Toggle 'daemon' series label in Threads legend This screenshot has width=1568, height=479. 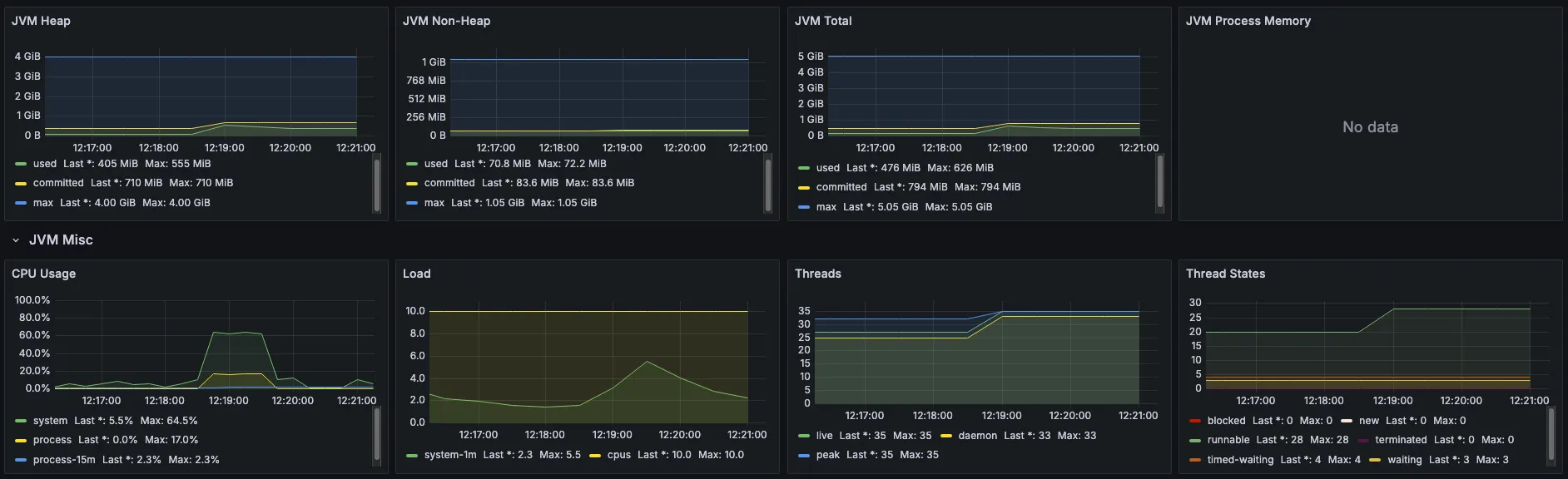(x=977, y=436)
